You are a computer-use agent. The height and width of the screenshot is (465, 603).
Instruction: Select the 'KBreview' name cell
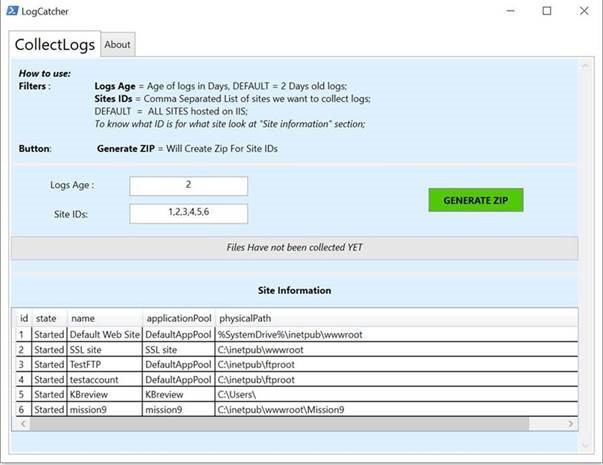point(105,395)
